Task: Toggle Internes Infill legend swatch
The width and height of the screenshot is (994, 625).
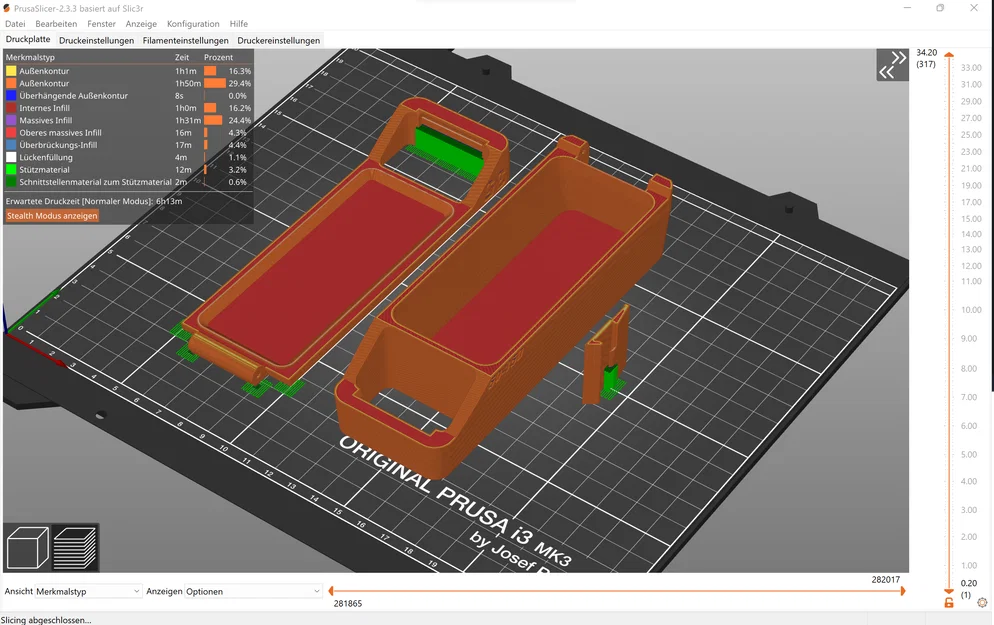Action: point(11,108)
